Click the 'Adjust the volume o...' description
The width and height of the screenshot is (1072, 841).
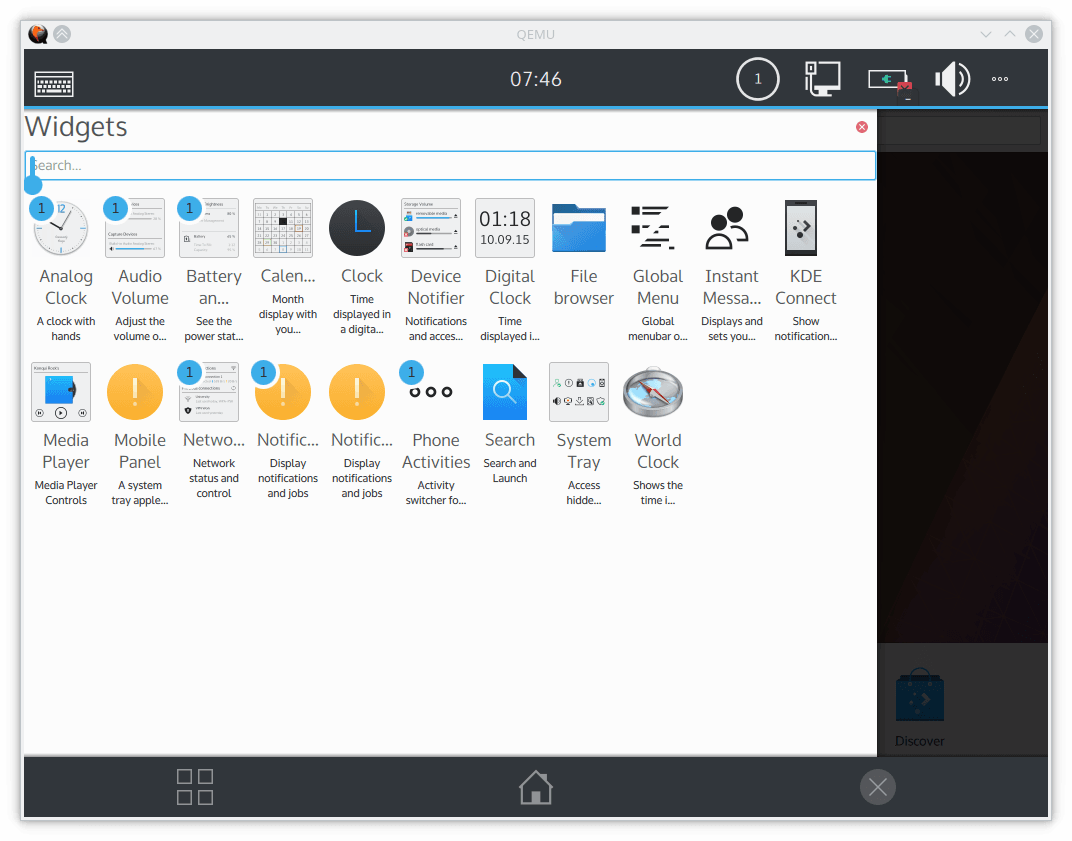(x=140, y=329)
